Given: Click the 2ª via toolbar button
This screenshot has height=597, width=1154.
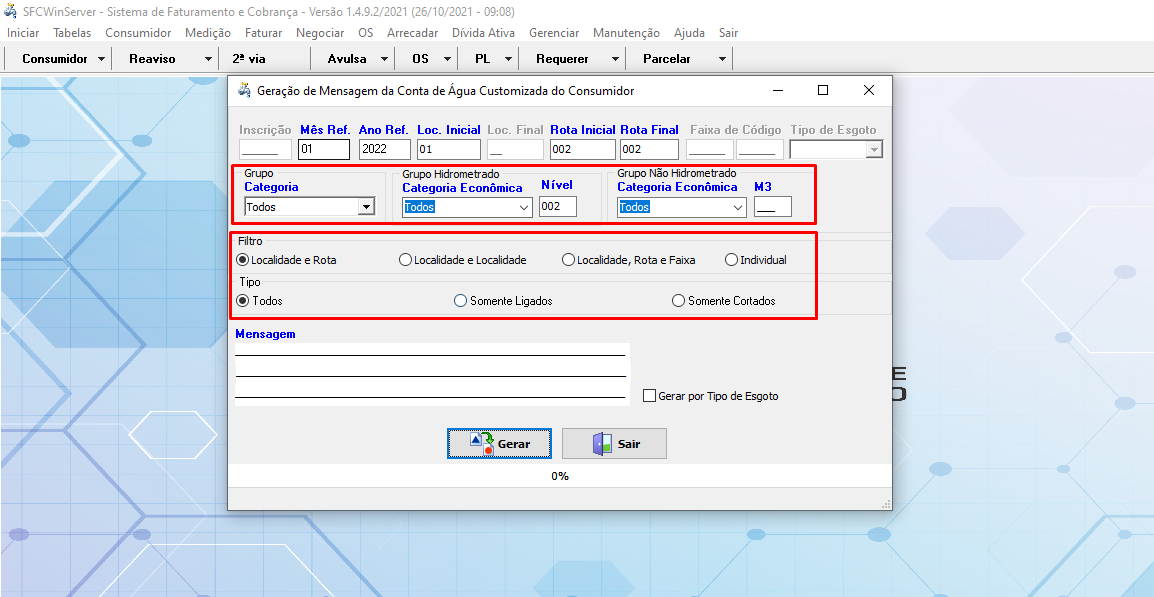Looking at the screenshot, I should pyautogui.click(x=248, y=59).
